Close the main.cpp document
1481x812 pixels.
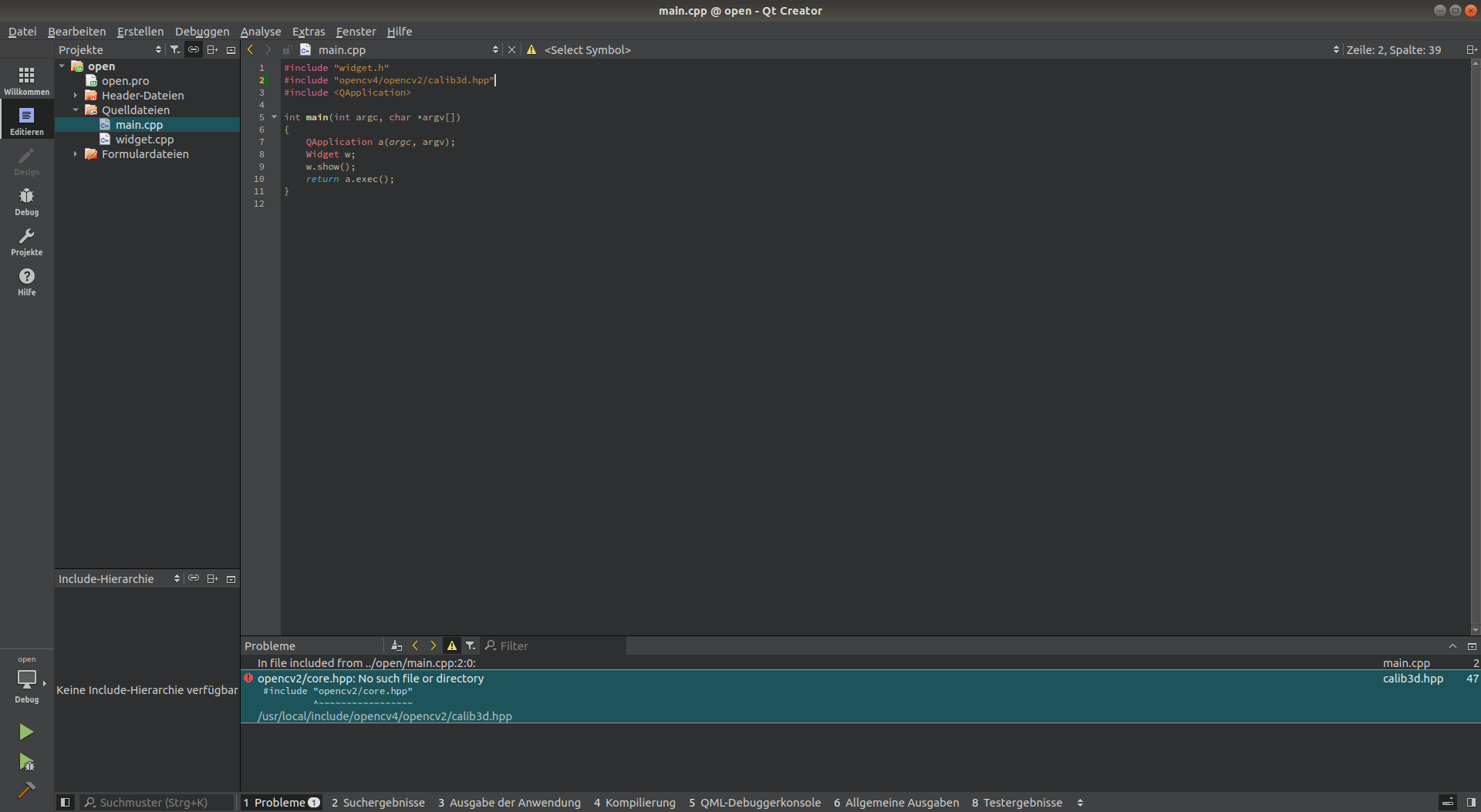[x=511, y=49]
